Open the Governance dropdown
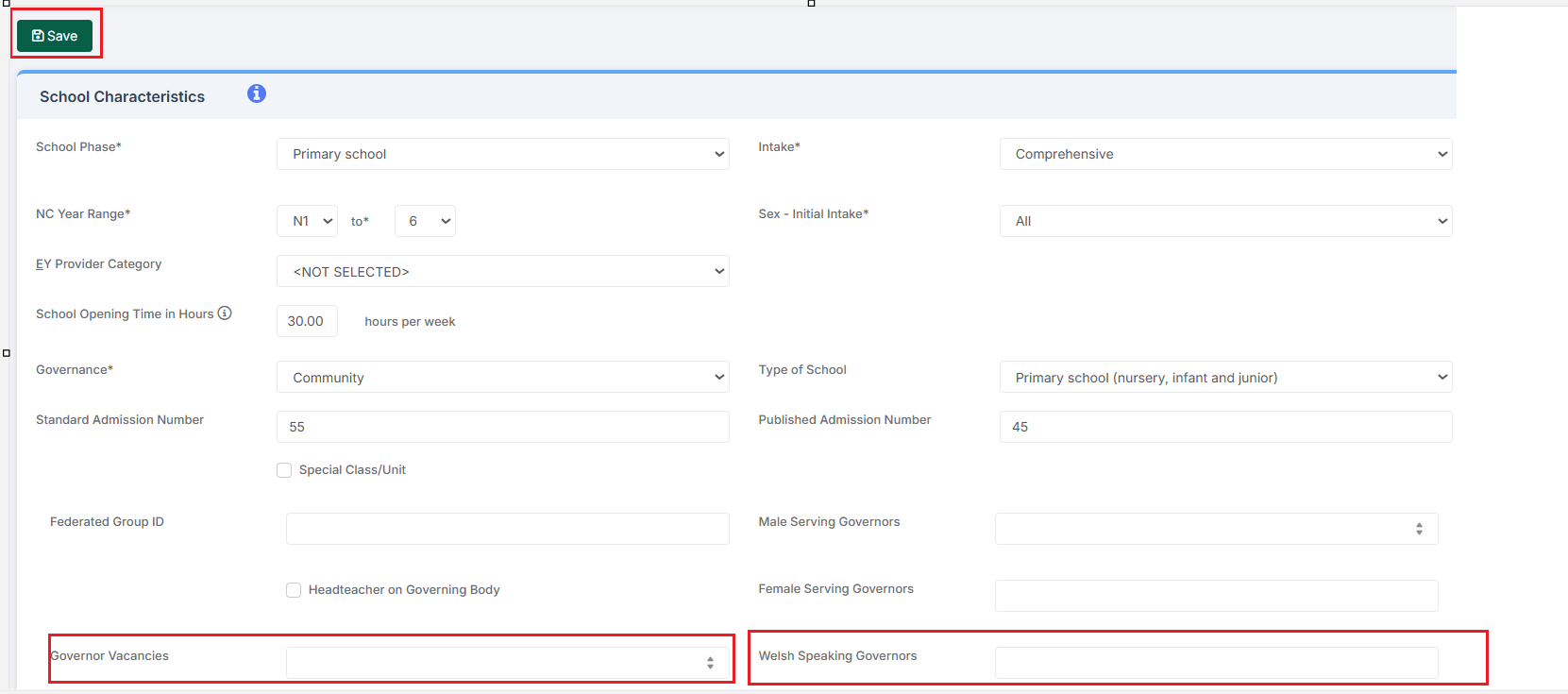The height and width of the screenshot is (694, 1568). (x=502, y=377)
